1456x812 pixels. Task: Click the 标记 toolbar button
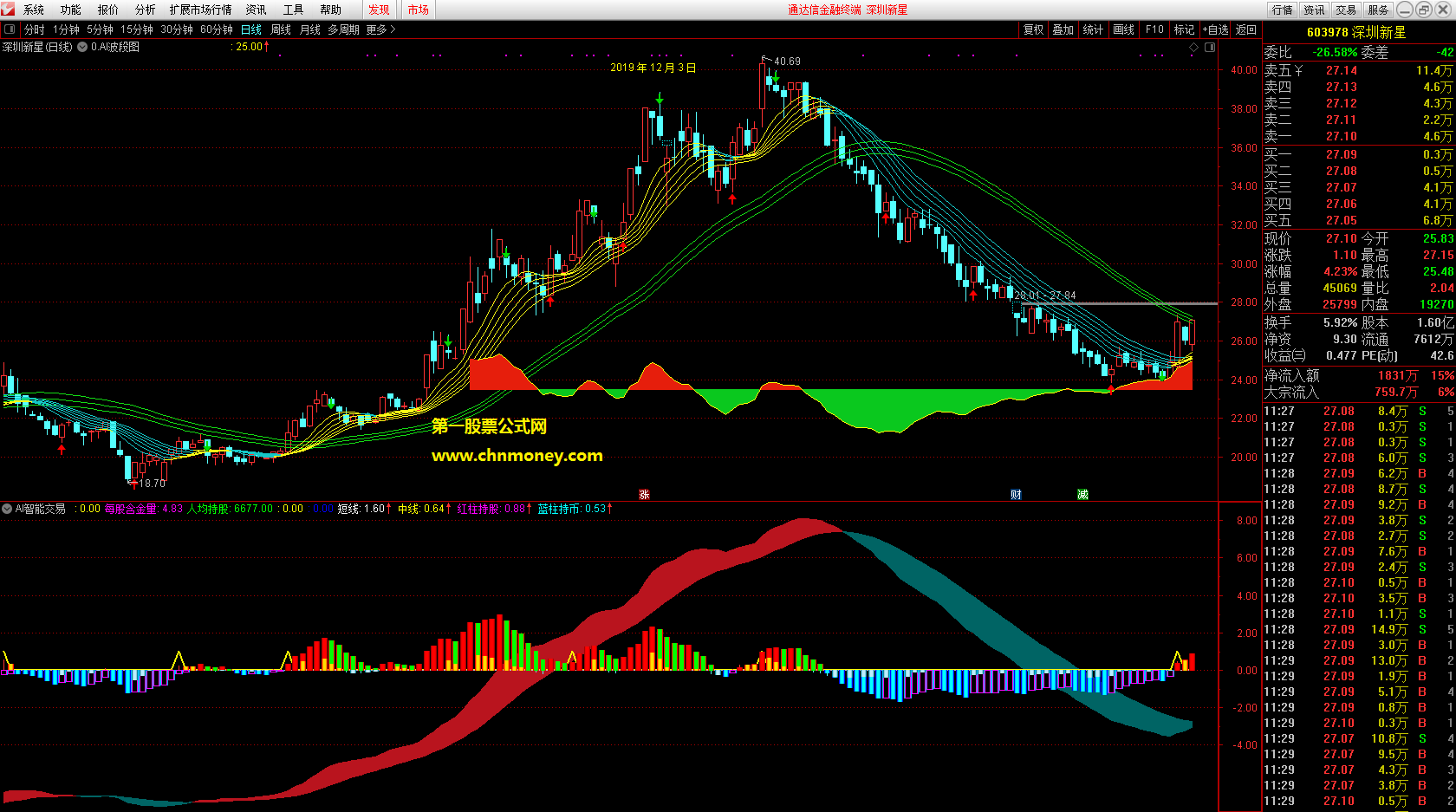(1185, 29)
